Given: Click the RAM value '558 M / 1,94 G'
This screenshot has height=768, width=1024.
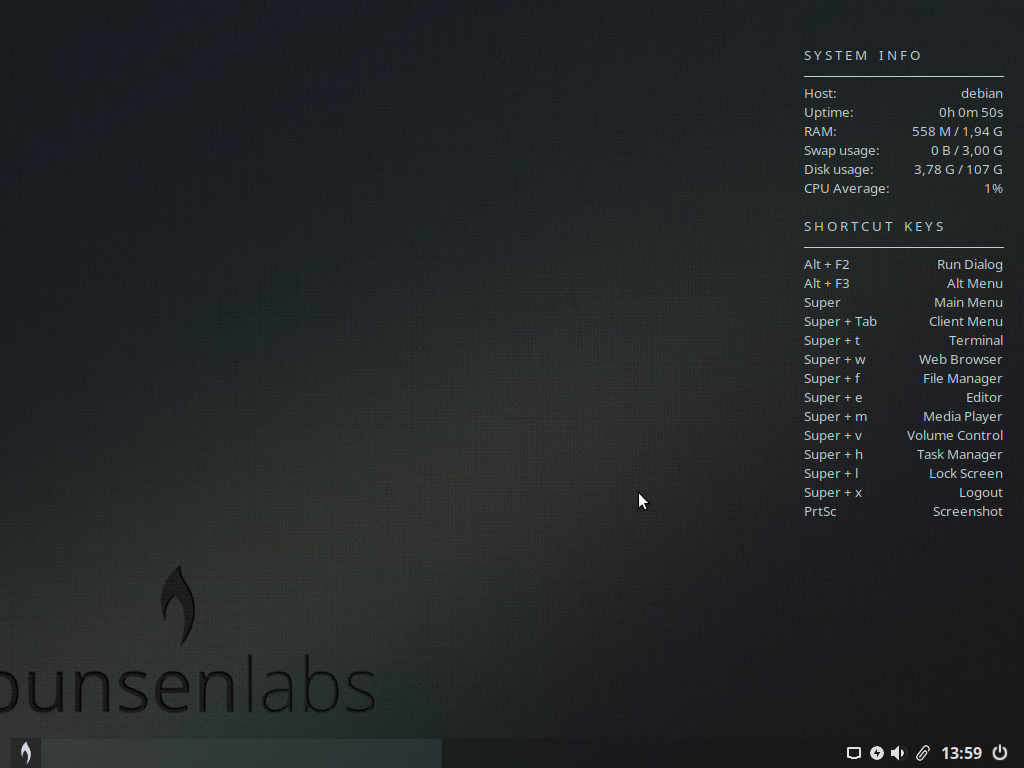Looking at the screenshot, I should point(957,131).
